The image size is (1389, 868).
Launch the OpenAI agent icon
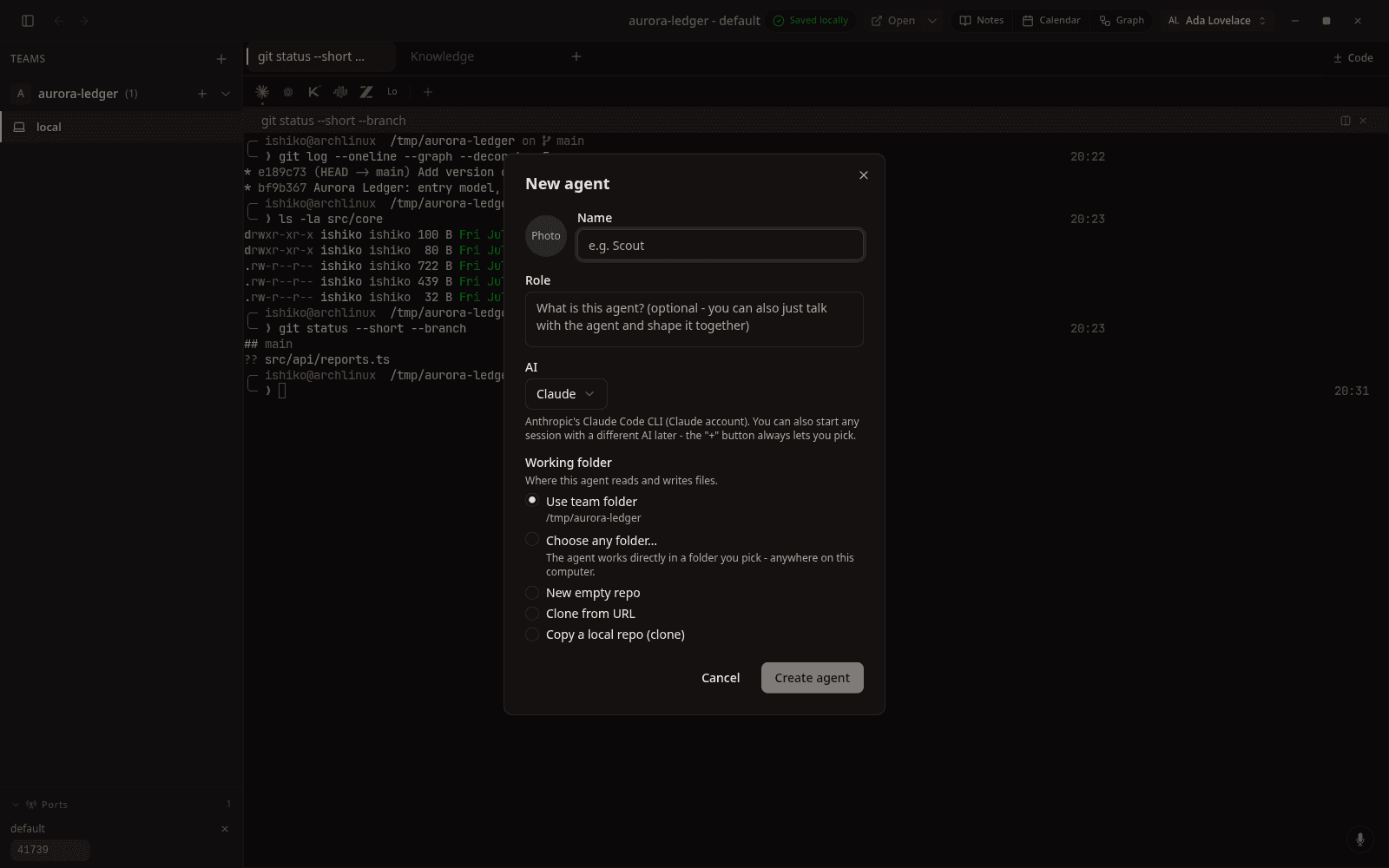[288, 92]
